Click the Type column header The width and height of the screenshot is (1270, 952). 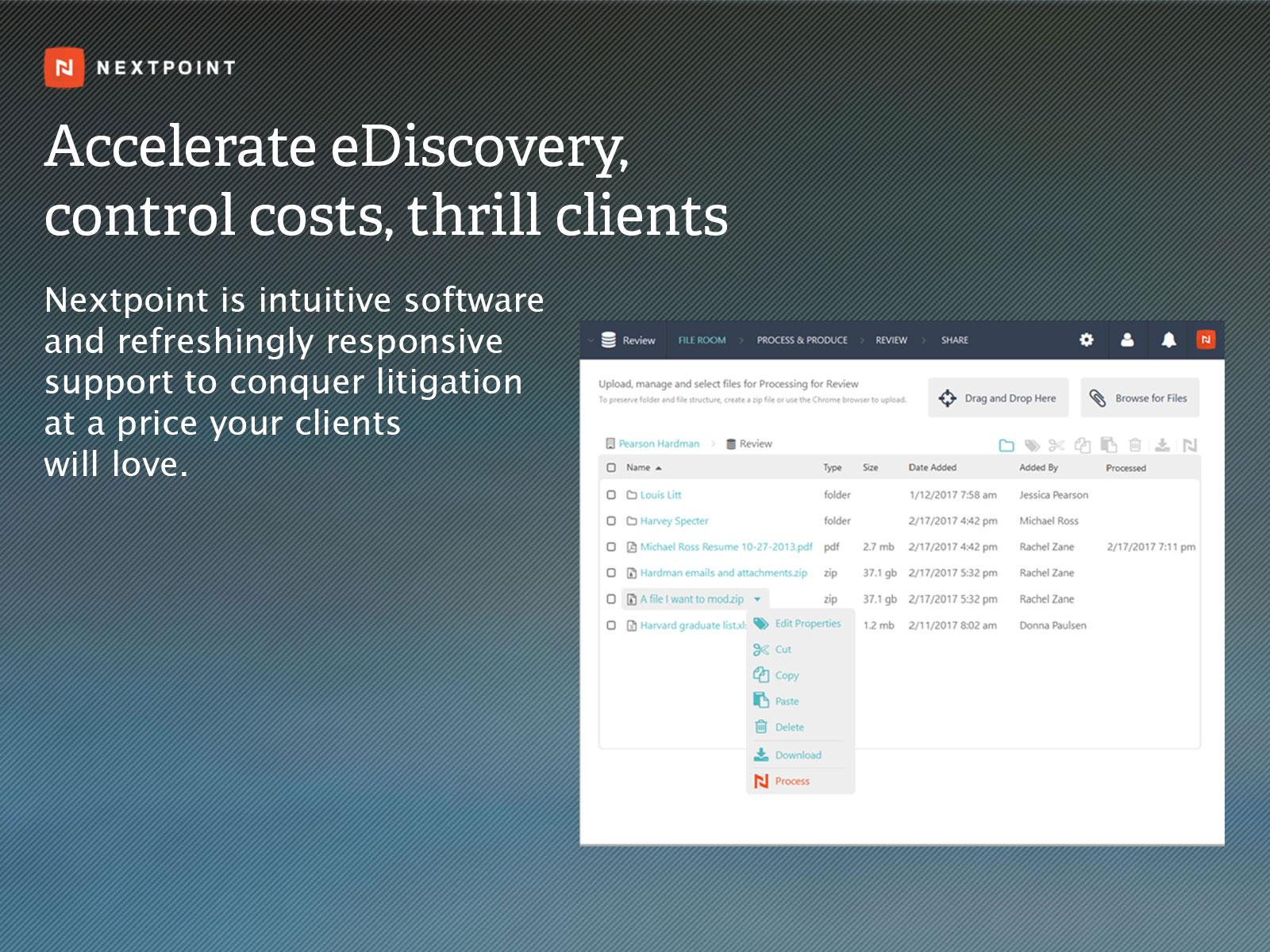click(x=832, y=468)
